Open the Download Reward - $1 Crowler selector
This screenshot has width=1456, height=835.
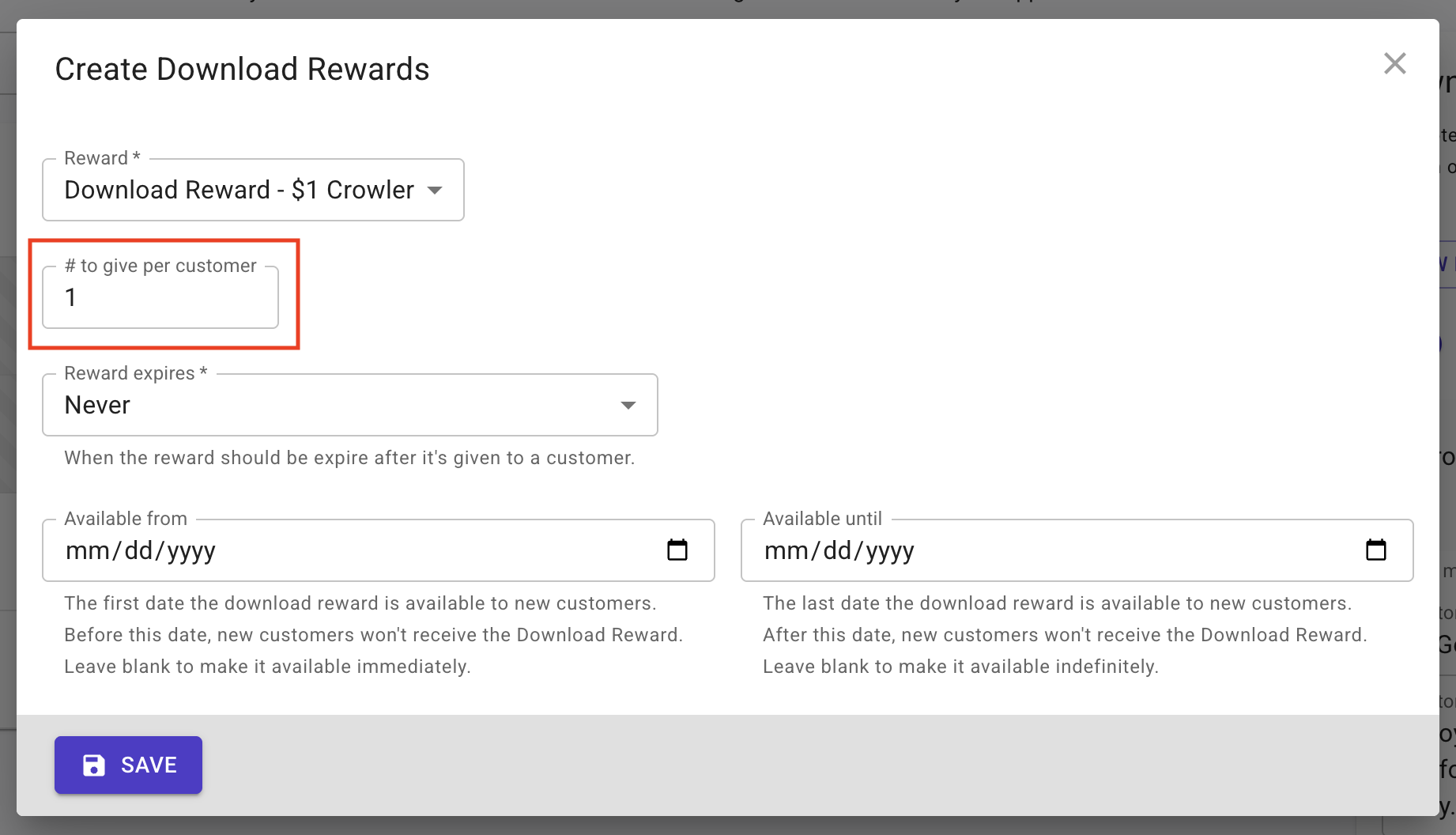[239, 190]
